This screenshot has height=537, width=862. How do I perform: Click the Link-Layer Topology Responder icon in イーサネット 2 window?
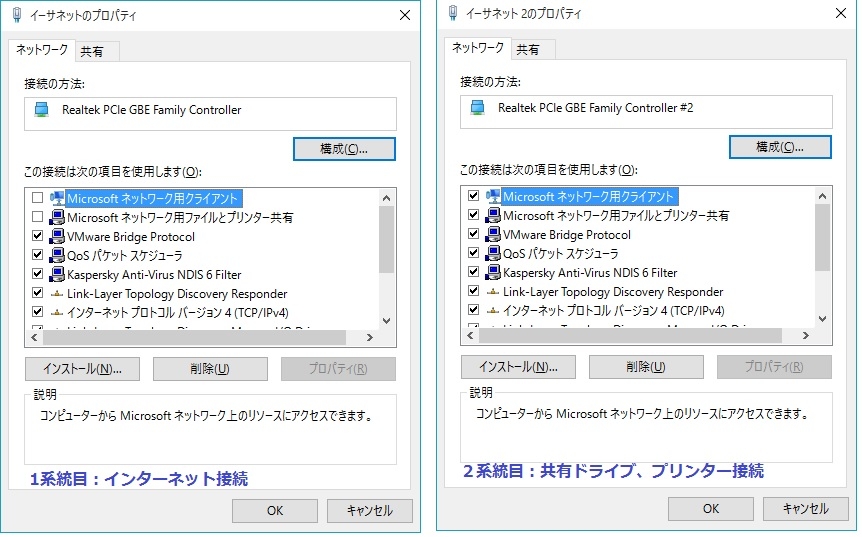493,292
